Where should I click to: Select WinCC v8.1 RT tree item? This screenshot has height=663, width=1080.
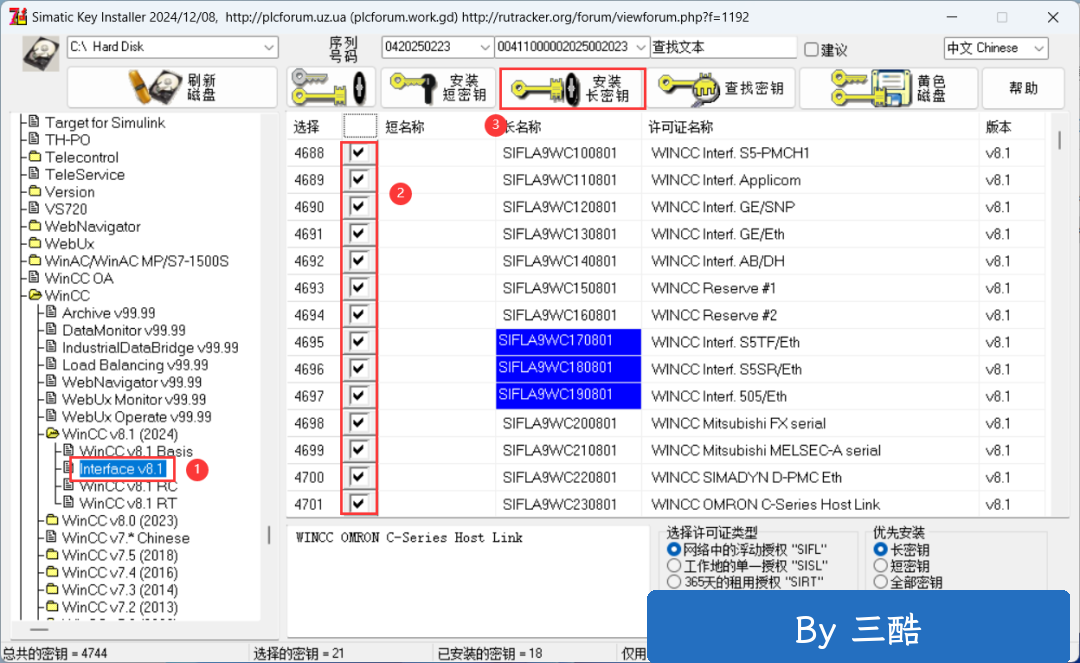127,503
